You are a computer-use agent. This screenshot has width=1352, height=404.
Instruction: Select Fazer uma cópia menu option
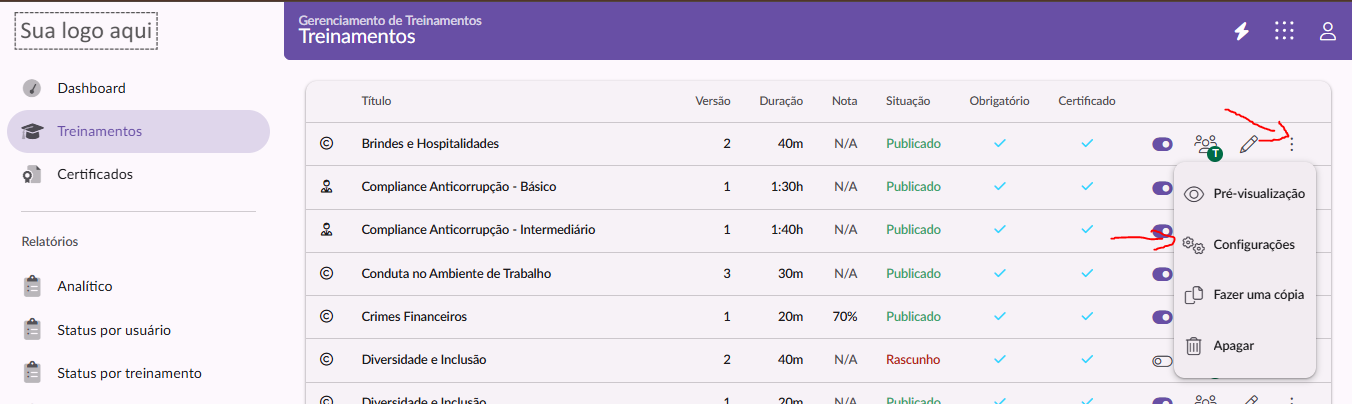click(1257, 295)
